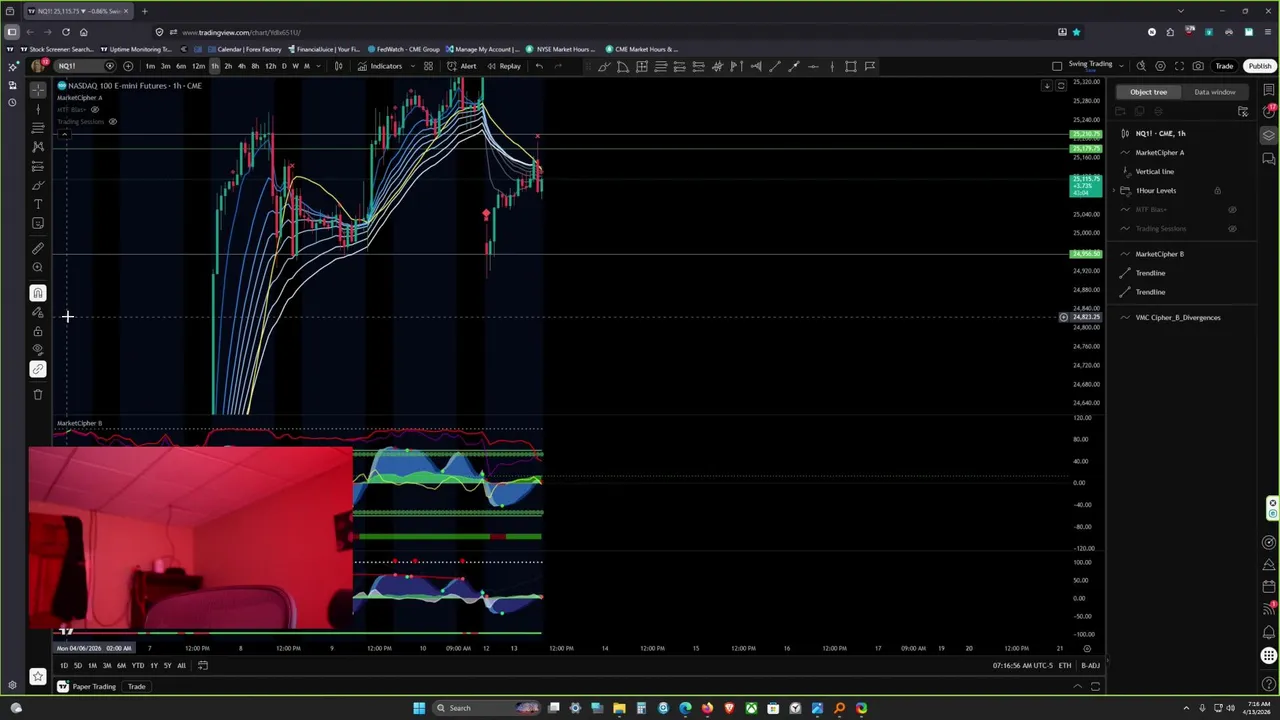Open chart time zone clock display
1280x720 pixels.
[1021, 665]
